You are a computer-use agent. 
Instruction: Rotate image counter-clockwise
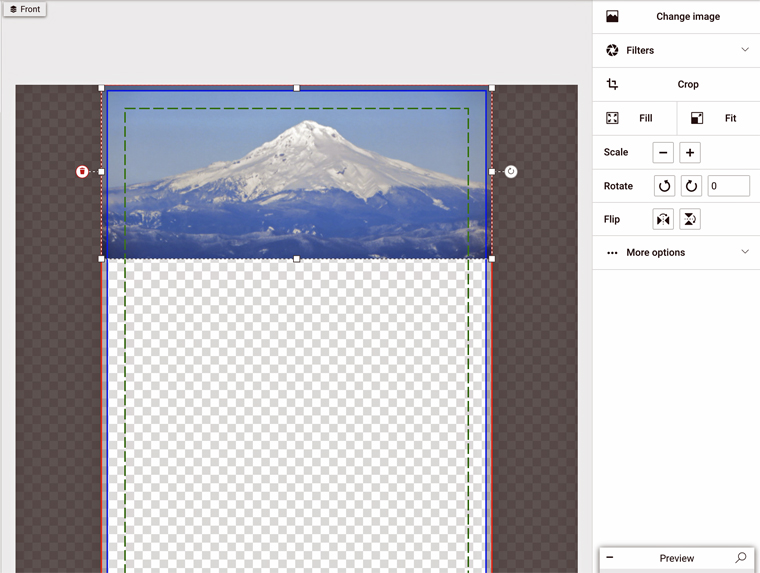tap(664, 186)
